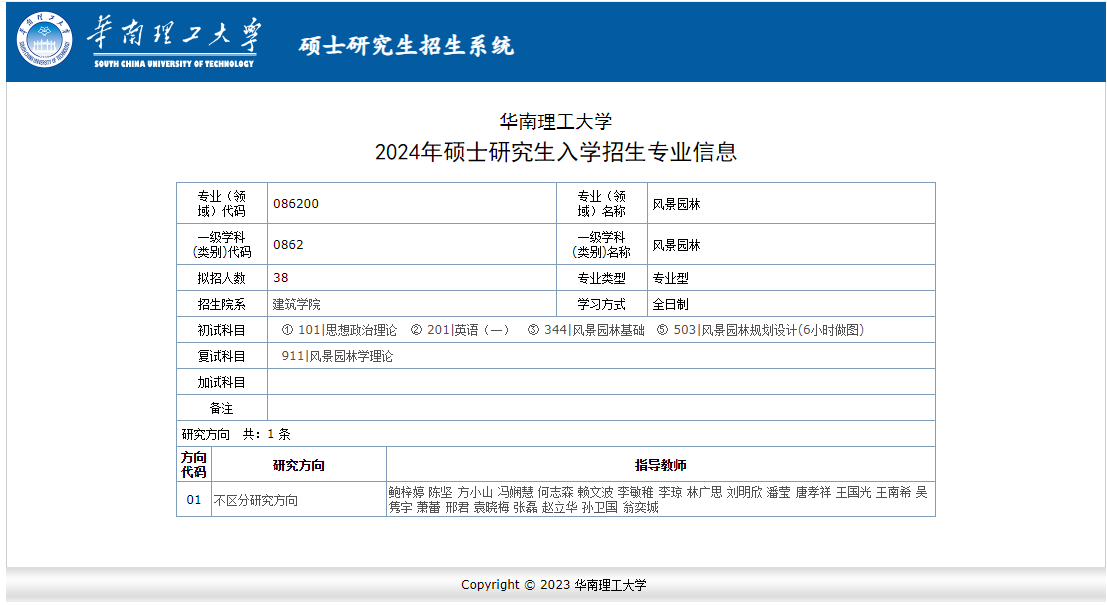Click advisor name 方小山

click(x=474, y=492)
